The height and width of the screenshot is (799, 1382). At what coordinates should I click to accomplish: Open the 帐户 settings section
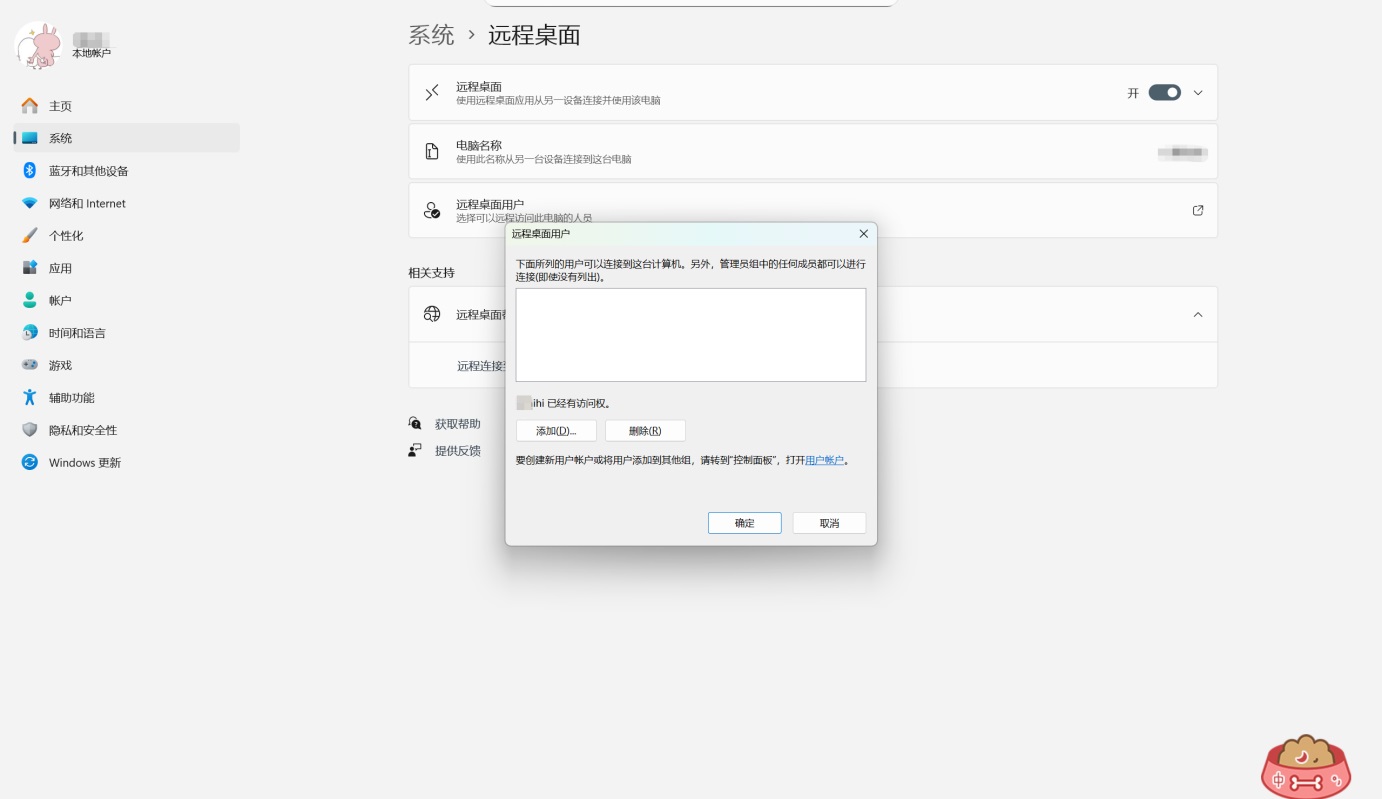point(60,300)
